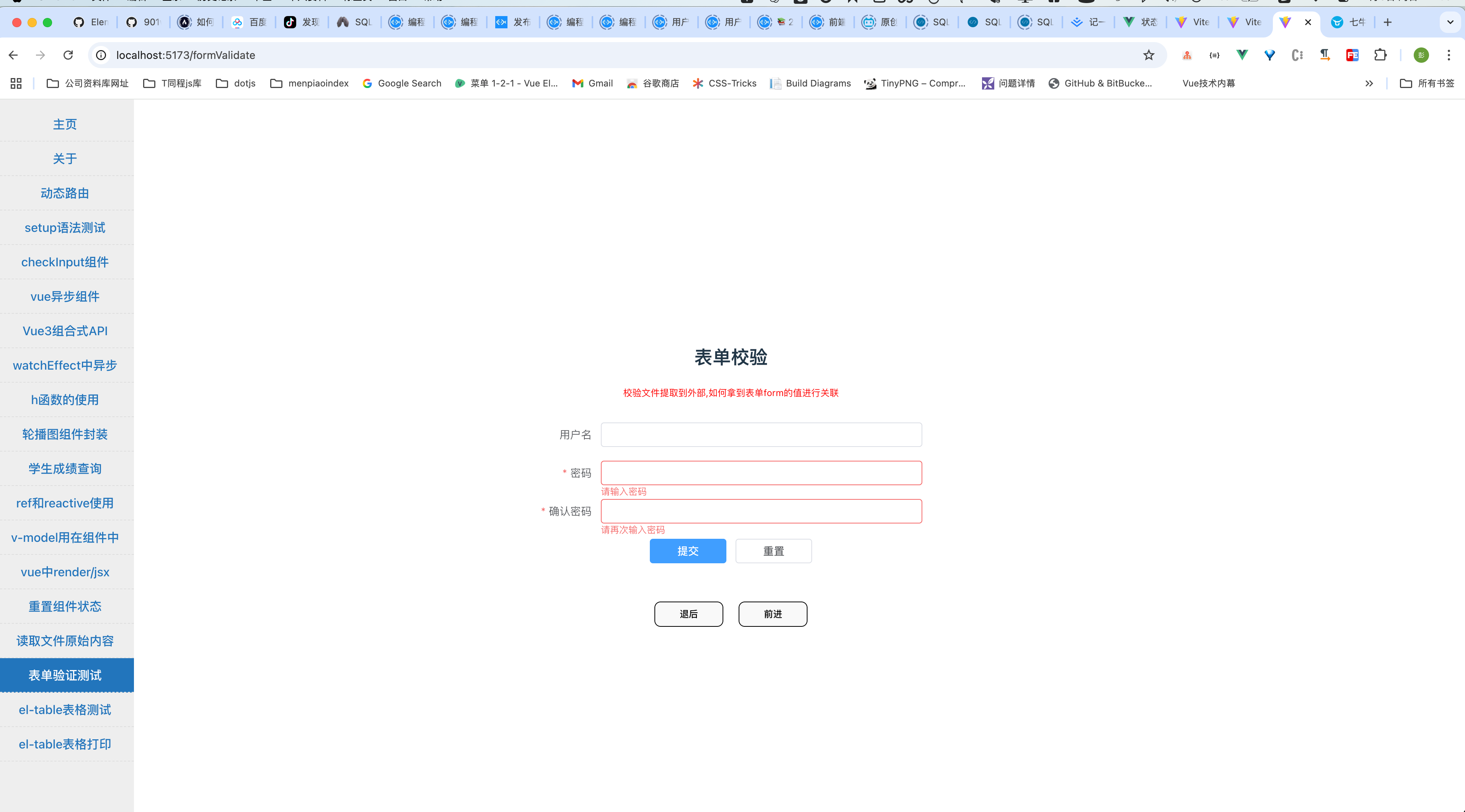Click the paragraph mark extension icon
1465x812 pixels.
1325,55
